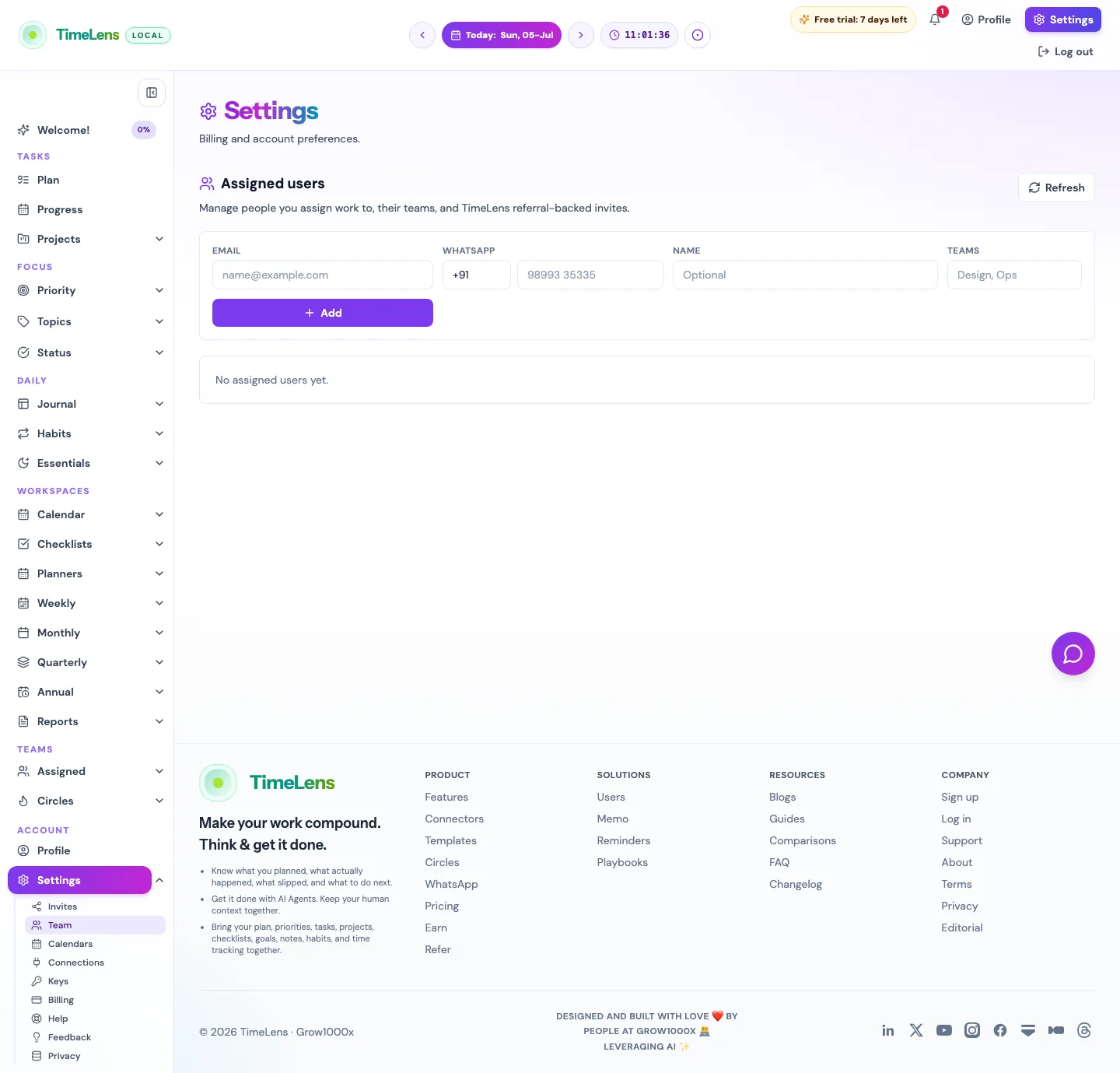
Task: Click the Email input field
Action: [323, 275]
